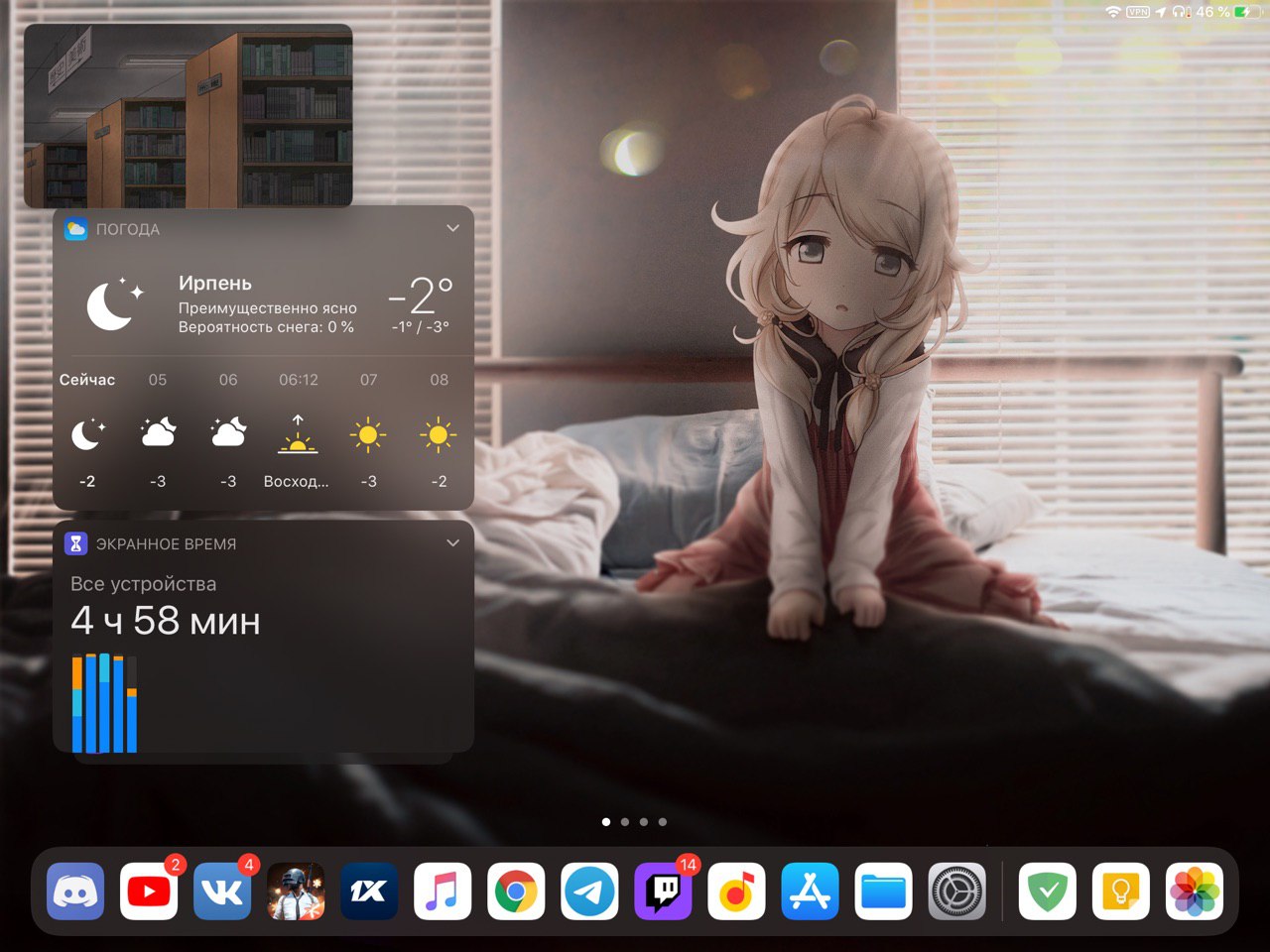Tap the Screen Time hourglass icon
Image resolution: width=1270 pixels, height=952 pixels.
click(75, 543)
